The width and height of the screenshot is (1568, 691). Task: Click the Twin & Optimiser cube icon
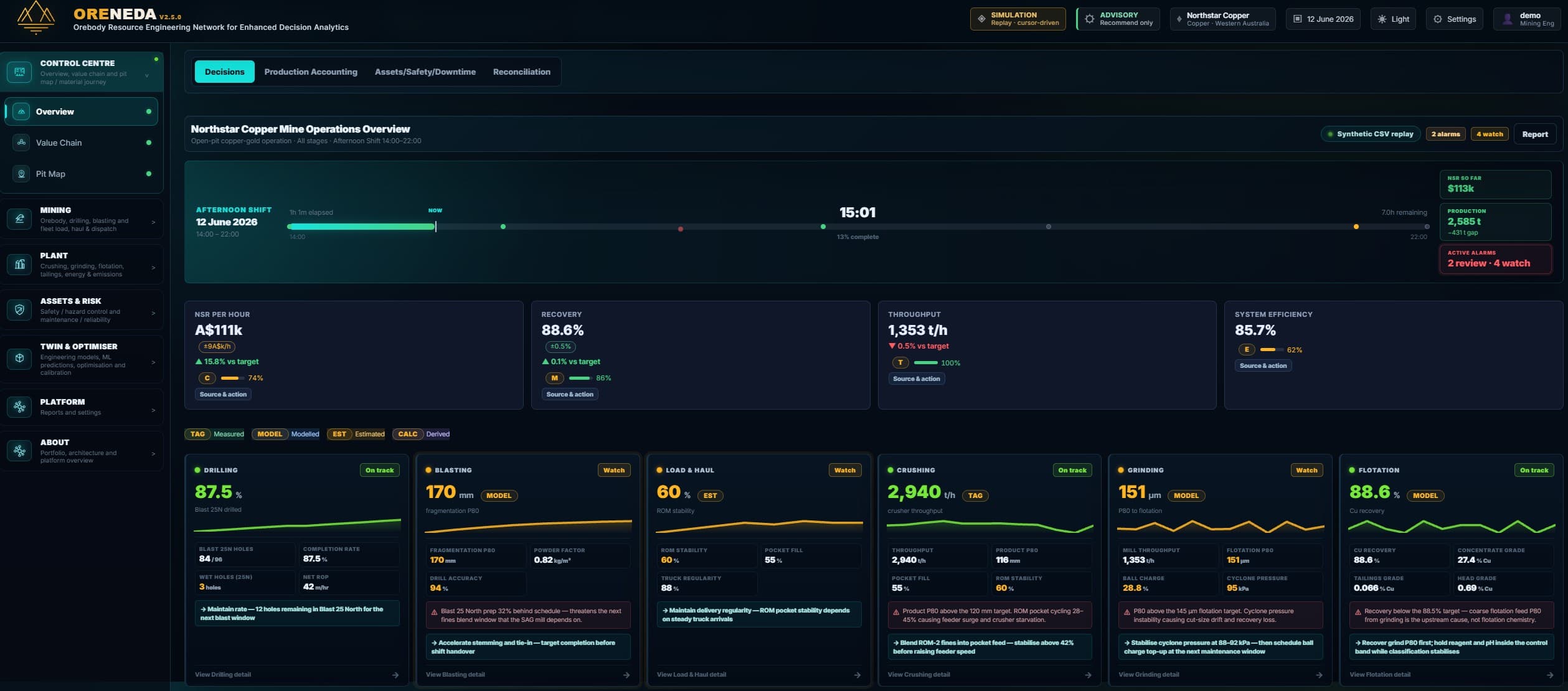[19, 359]
